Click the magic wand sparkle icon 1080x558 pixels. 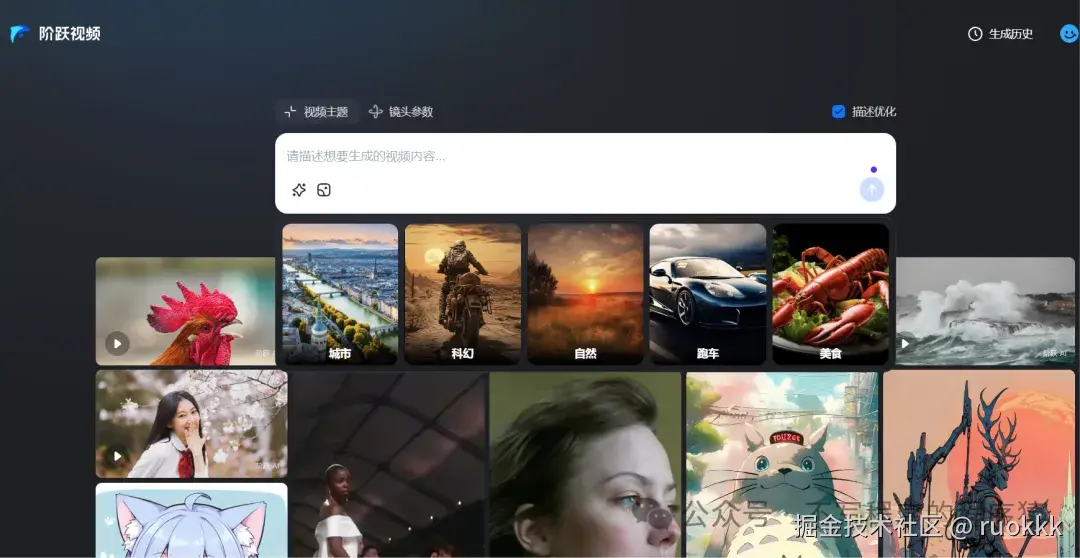(x=299, y=190)
